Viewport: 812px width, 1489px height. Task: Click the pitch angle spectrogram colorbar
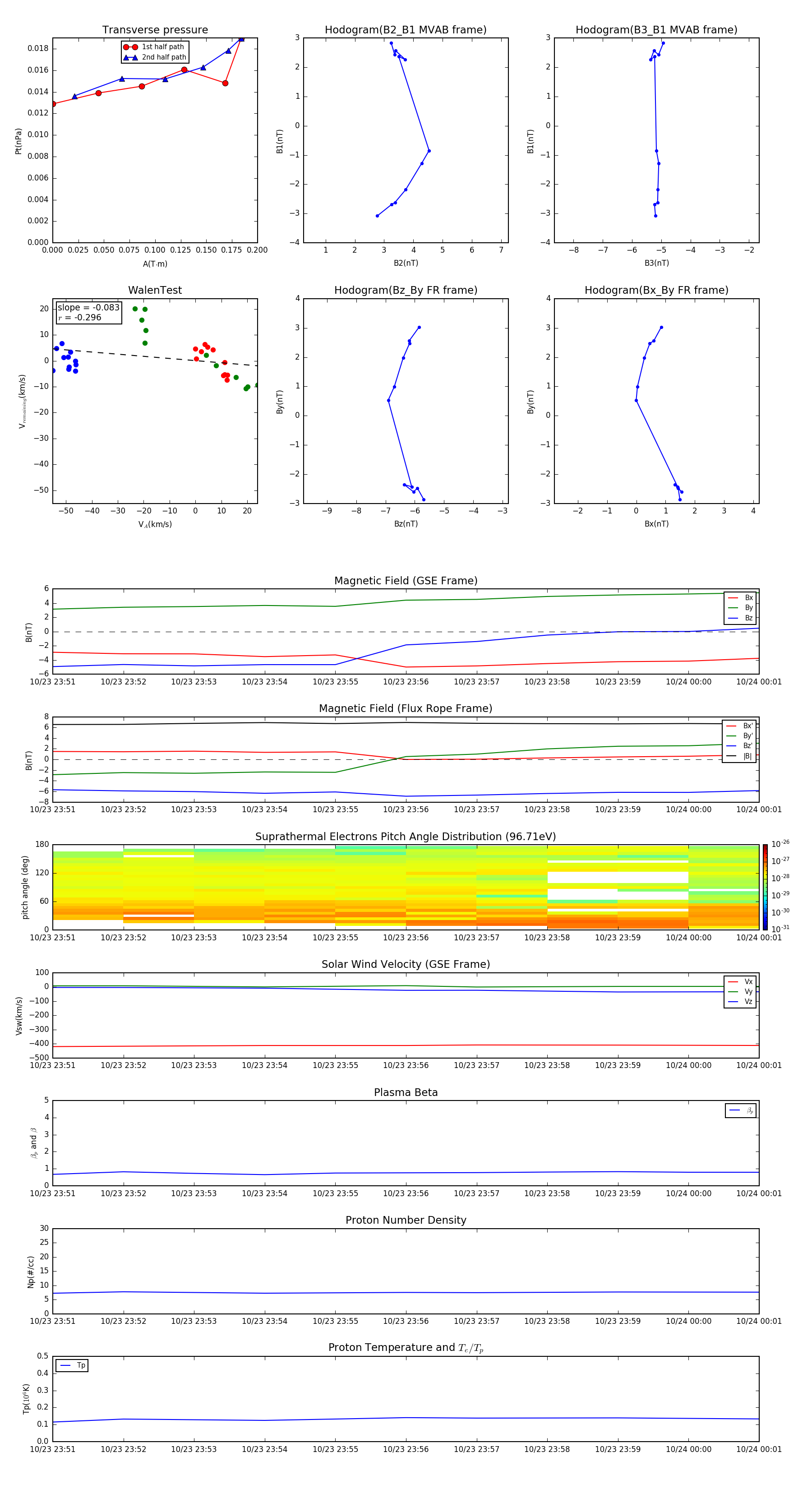(765, 887)
